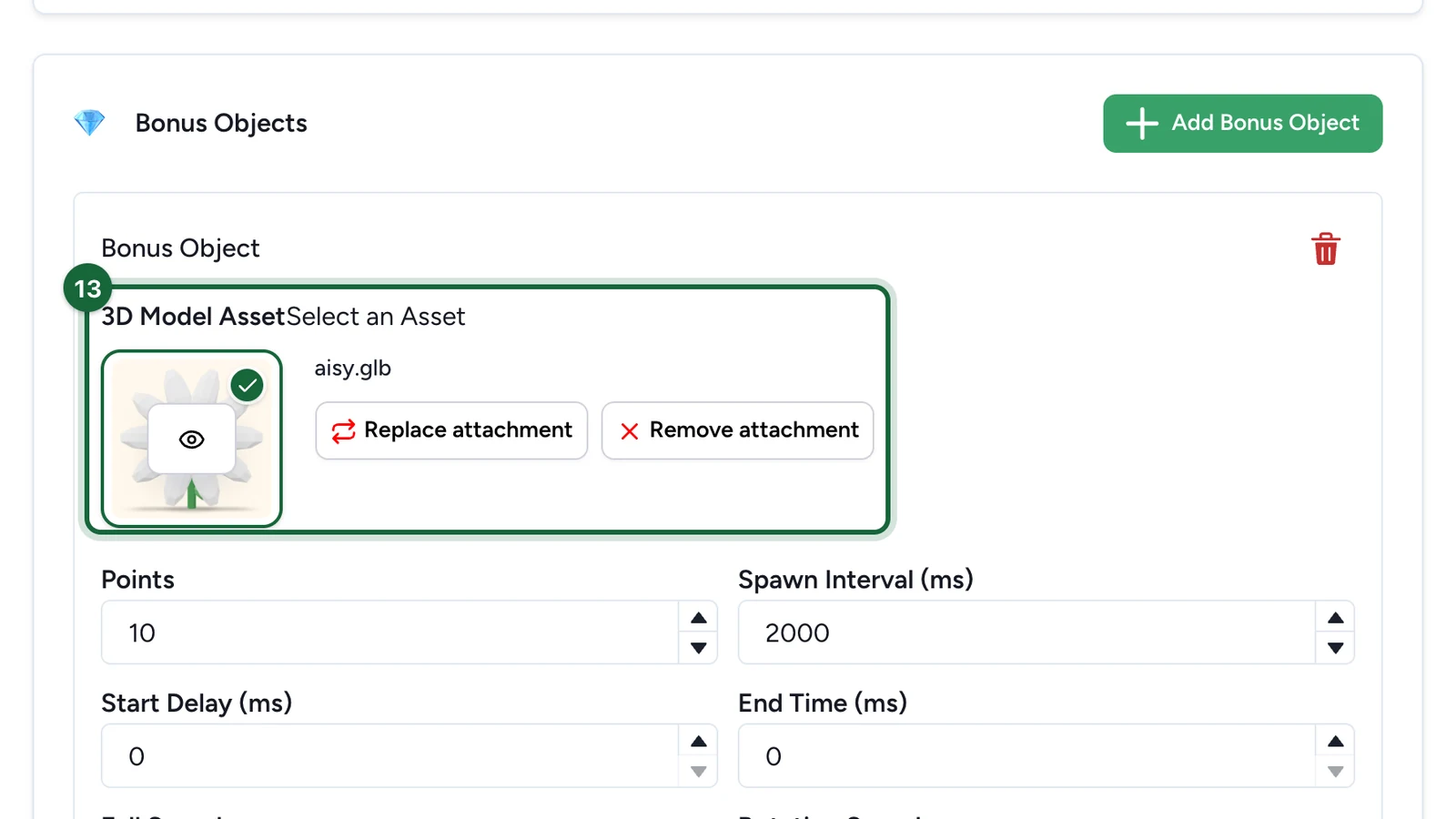Viewport: 1456px width, 819px height.
Task: Select the daisy model thumbnail
Action: [192, 439]
